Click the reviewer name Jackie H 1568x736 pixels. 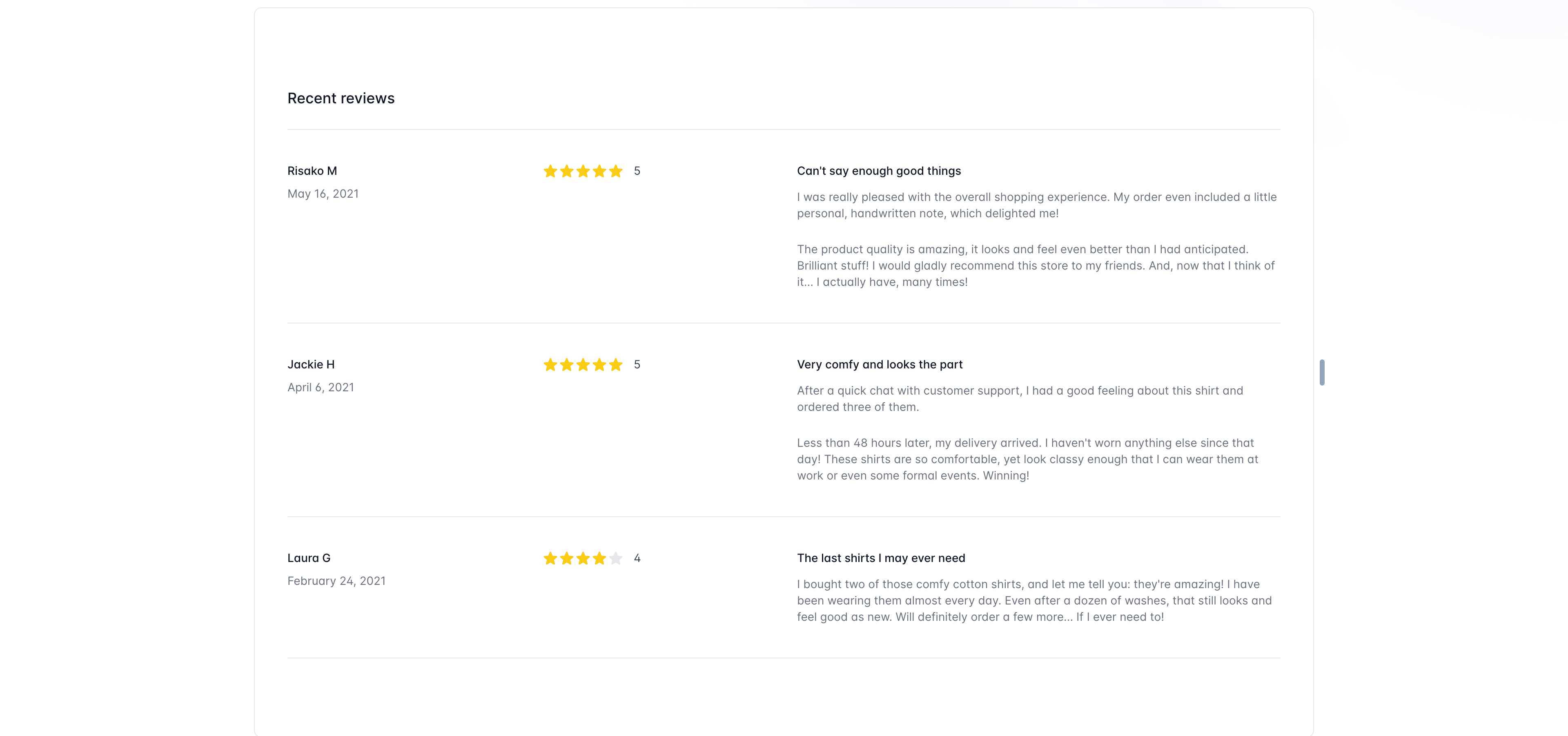311,365
